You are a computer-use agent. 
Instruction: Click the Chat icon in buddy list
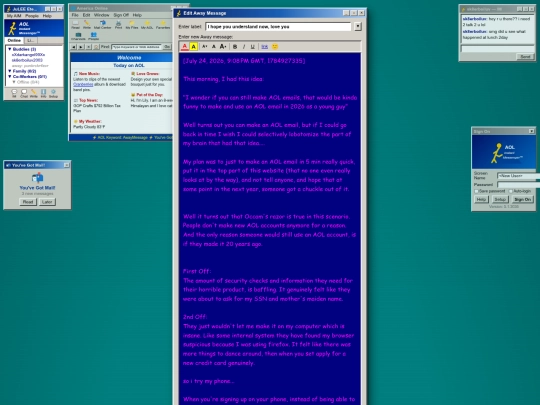pos(24,93)
